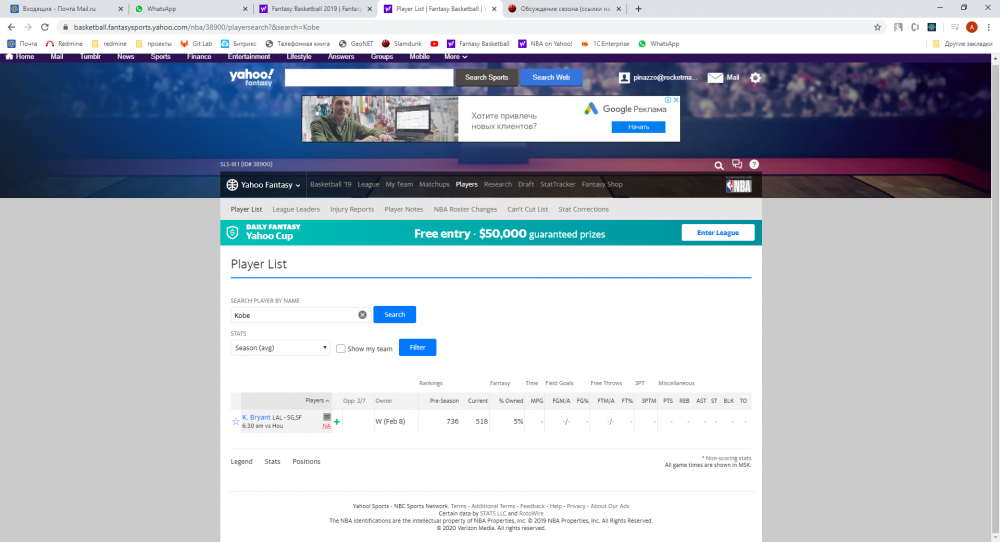Viewport: 1000px width, 542px height.
Task: Bookmark this page with the star icon
Action: (x=877, y=27)
